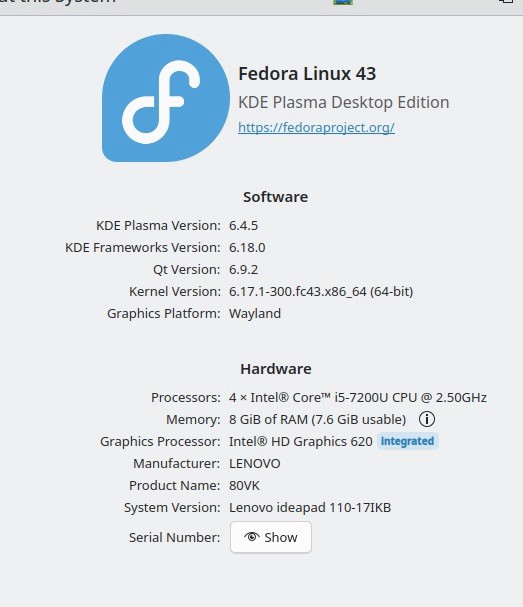This screenshot has height=607, width=523.
Task: Click the Fedora Linux 43 heading
Action: click(x=307, y=74)
